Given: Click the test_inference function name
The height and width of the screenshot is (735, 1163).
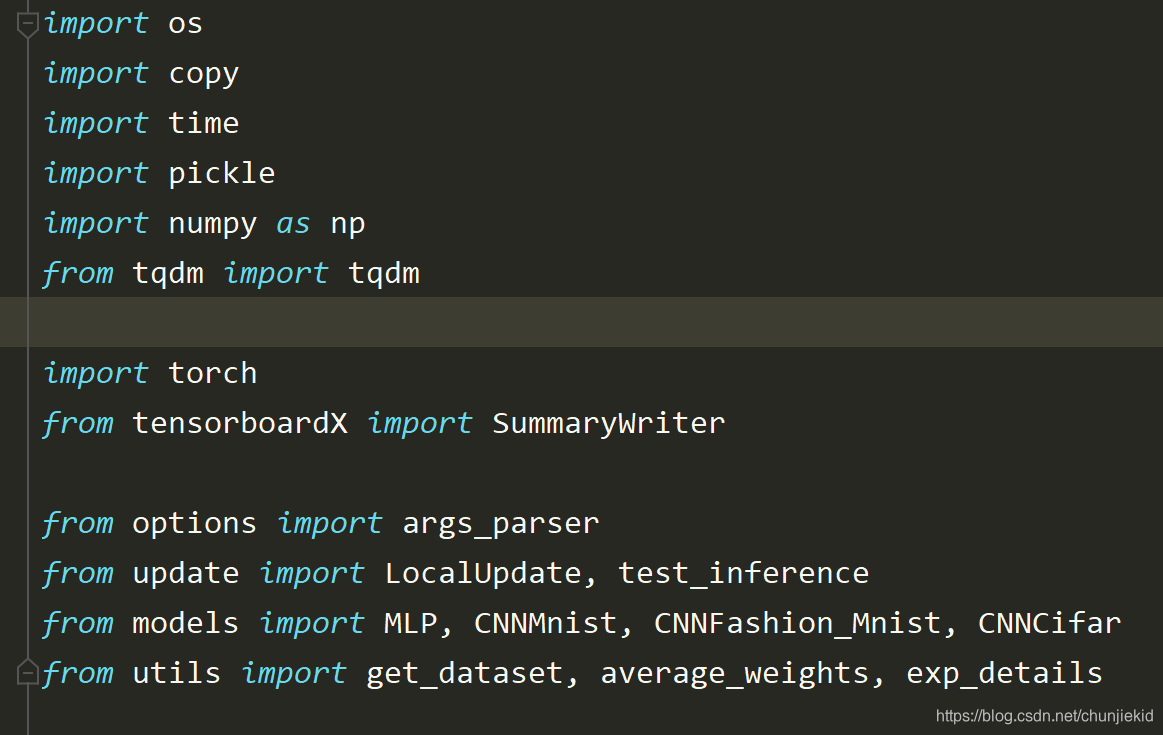Looking at the screenshot, I should [743, 573].
